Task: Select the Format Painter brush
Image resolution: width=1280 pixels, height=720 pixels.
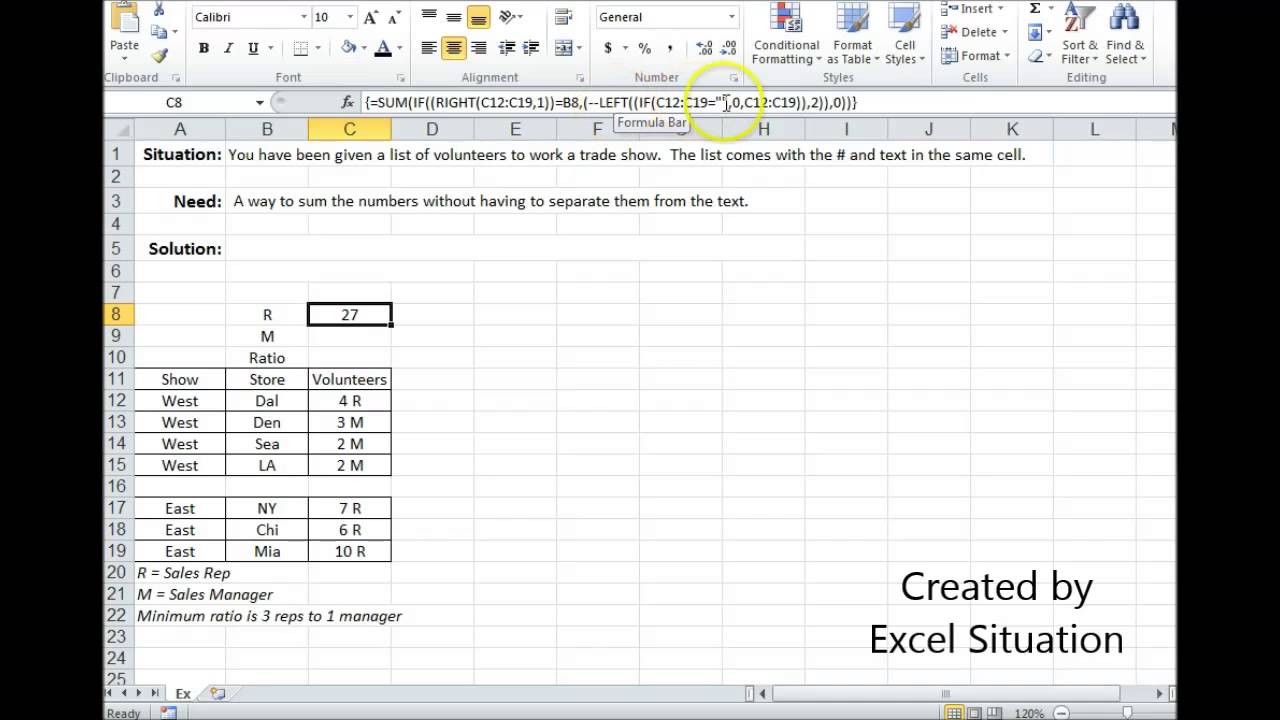Action: click(x=159, y=55)
